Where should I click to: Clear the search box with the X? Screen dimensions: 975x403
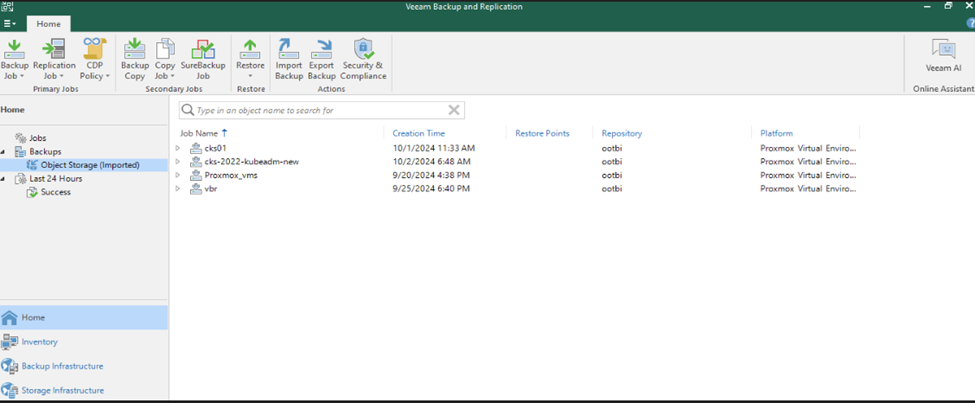pyautogui.click(x=454, y=110)
